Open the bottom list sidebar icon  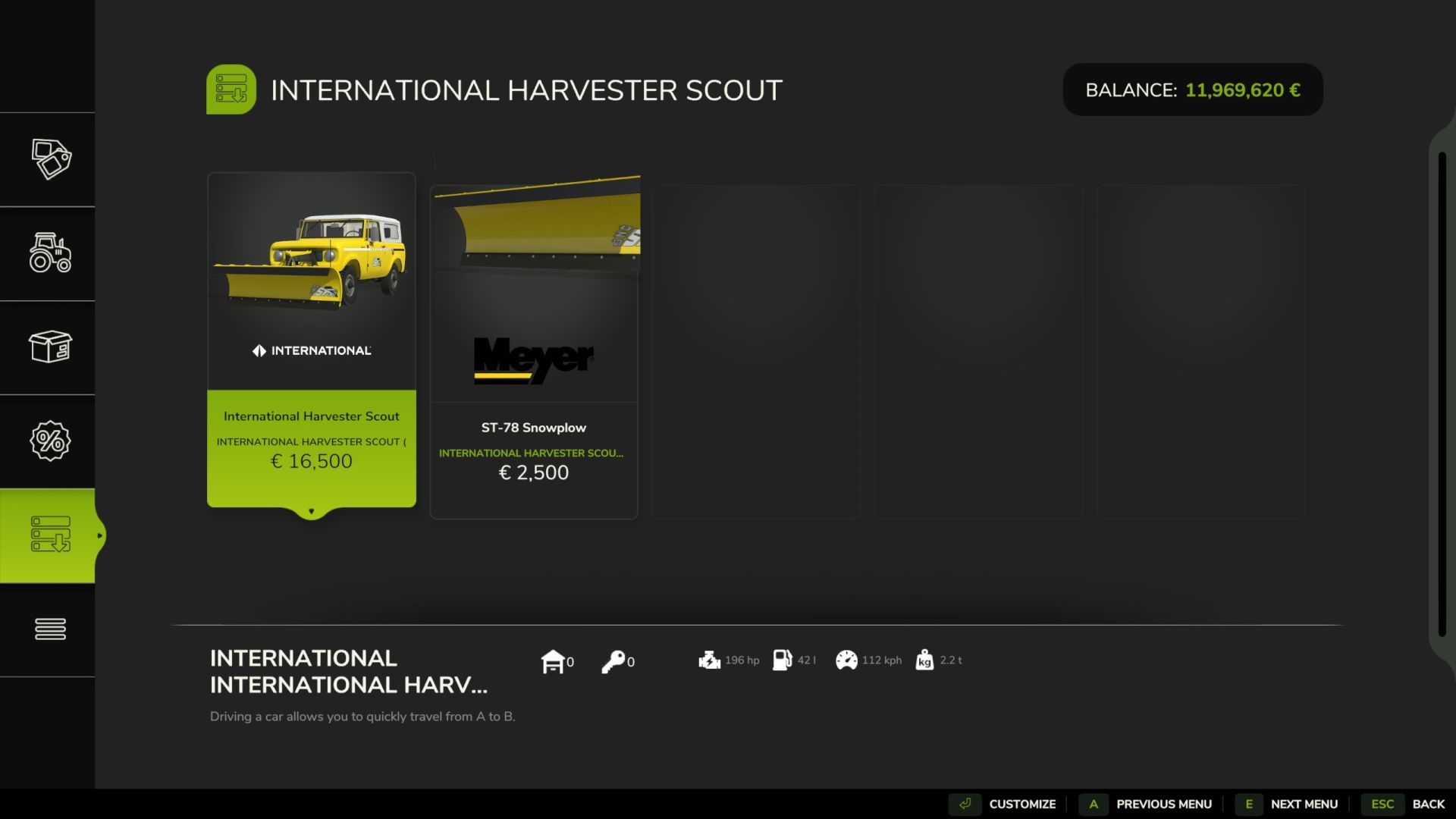point(49,629)
